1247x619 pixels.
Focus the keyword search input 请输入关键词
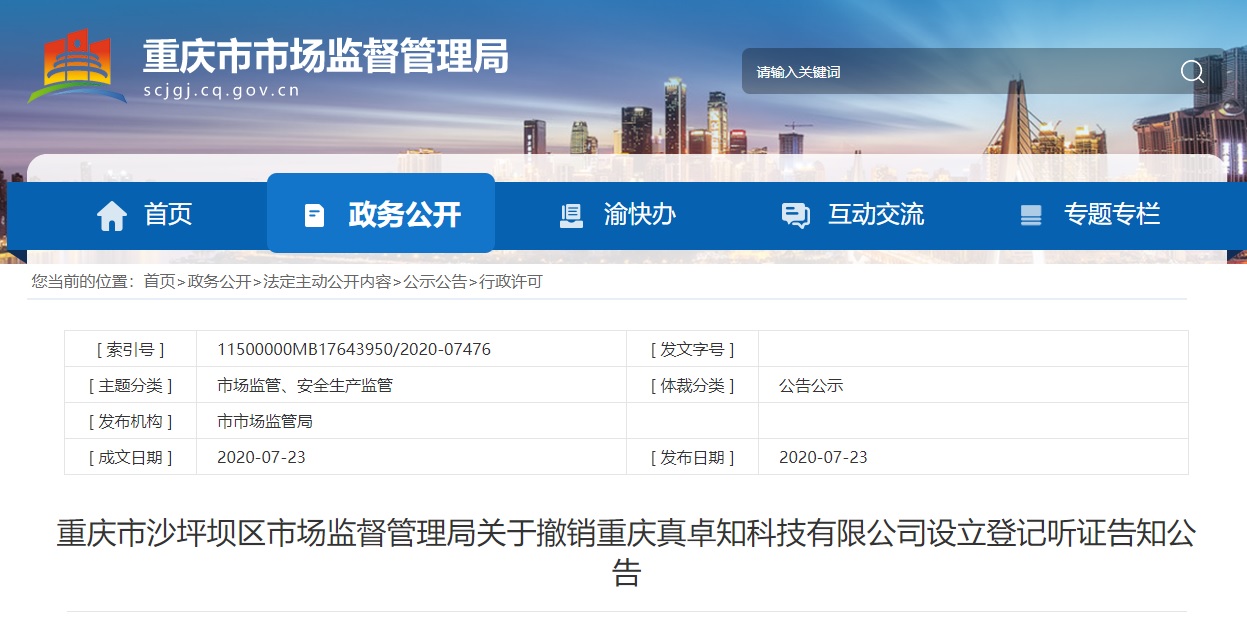click(960, 72)
